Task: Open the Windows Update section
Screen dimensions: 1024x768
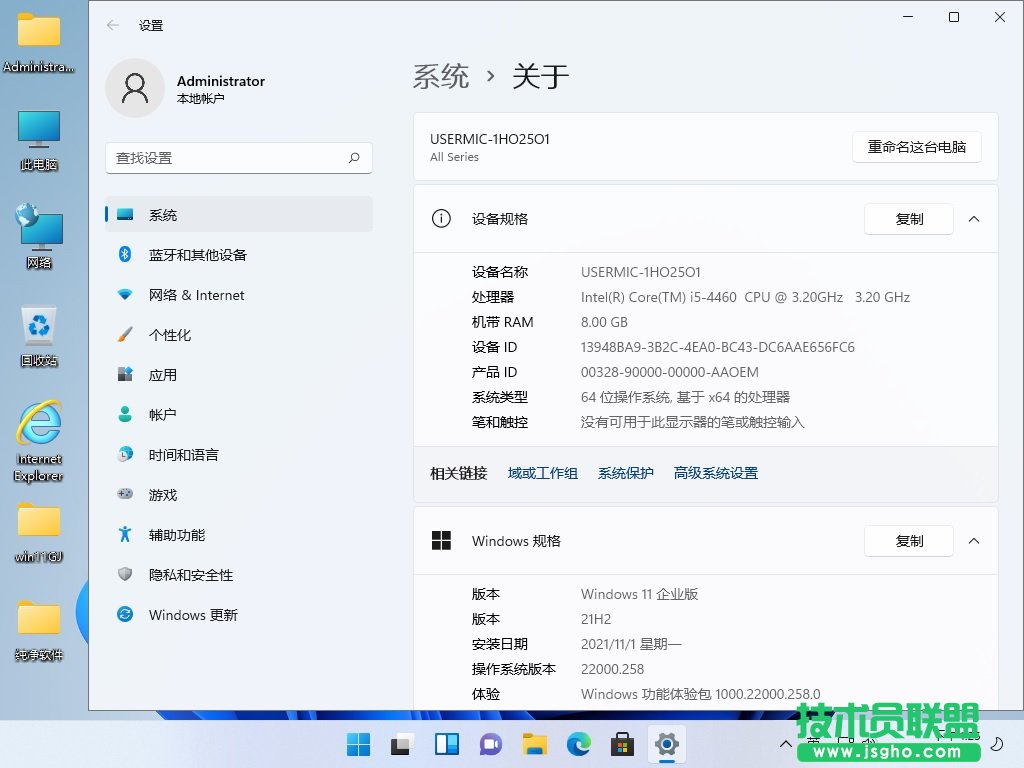Action: [193, 615]
